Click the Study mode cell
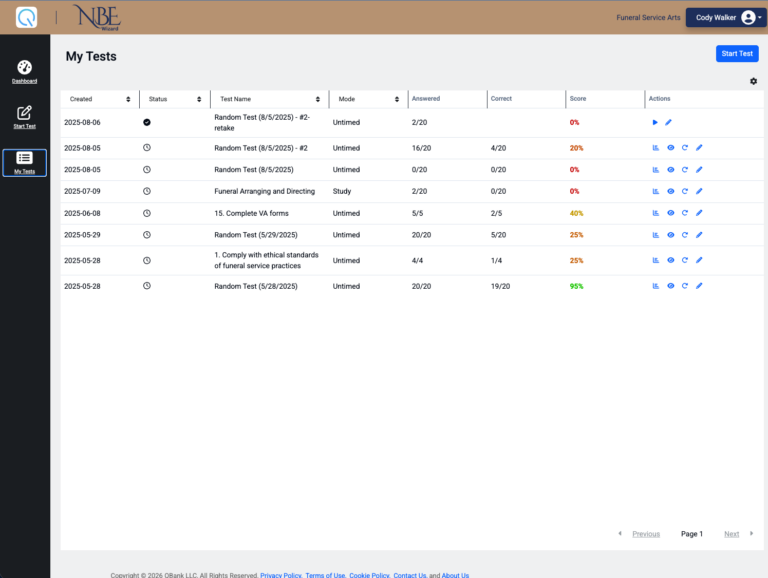Screen dimensions: 768x578 (x=342, y=191)
